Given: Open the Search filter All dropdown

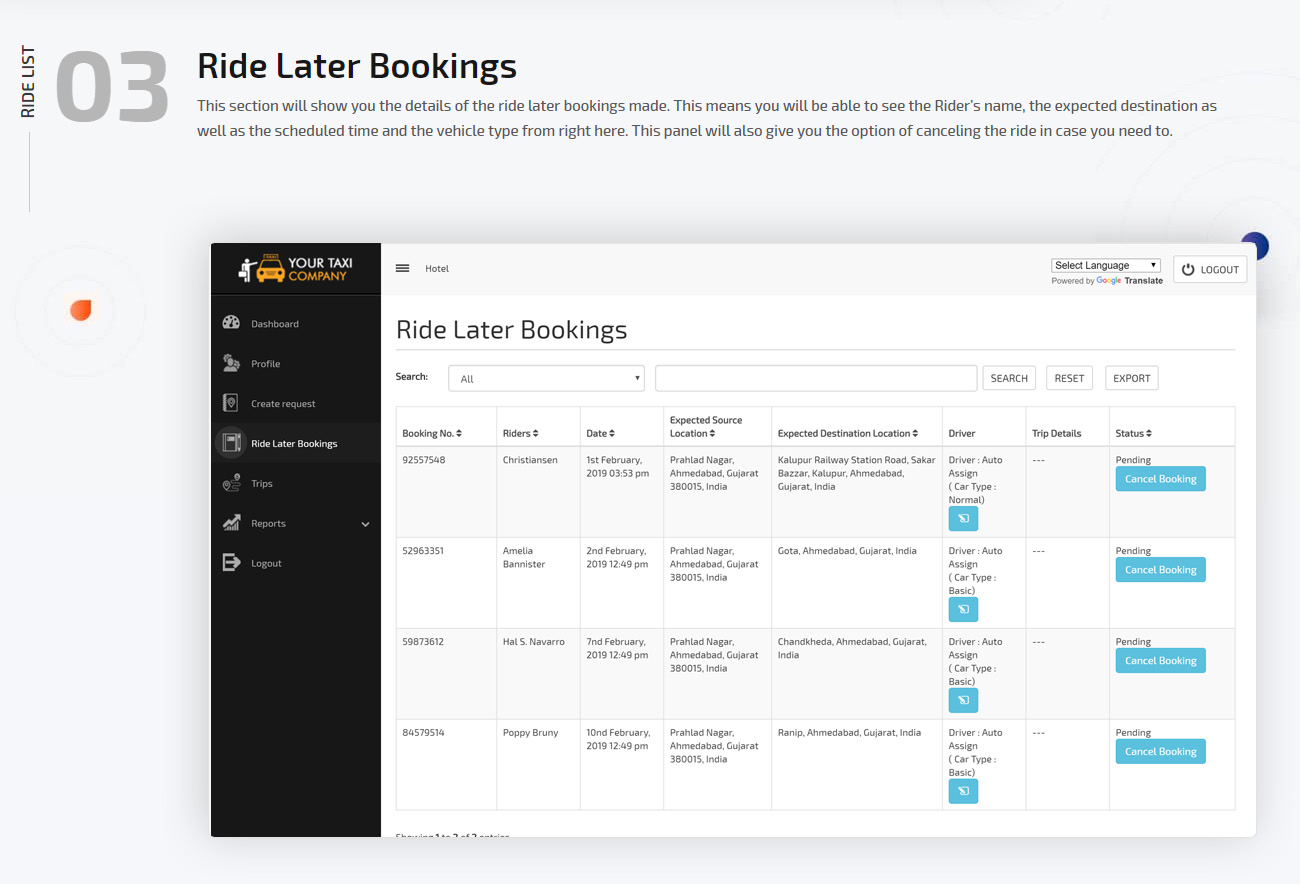Looking at the screenshot, I should coord(547,378).
